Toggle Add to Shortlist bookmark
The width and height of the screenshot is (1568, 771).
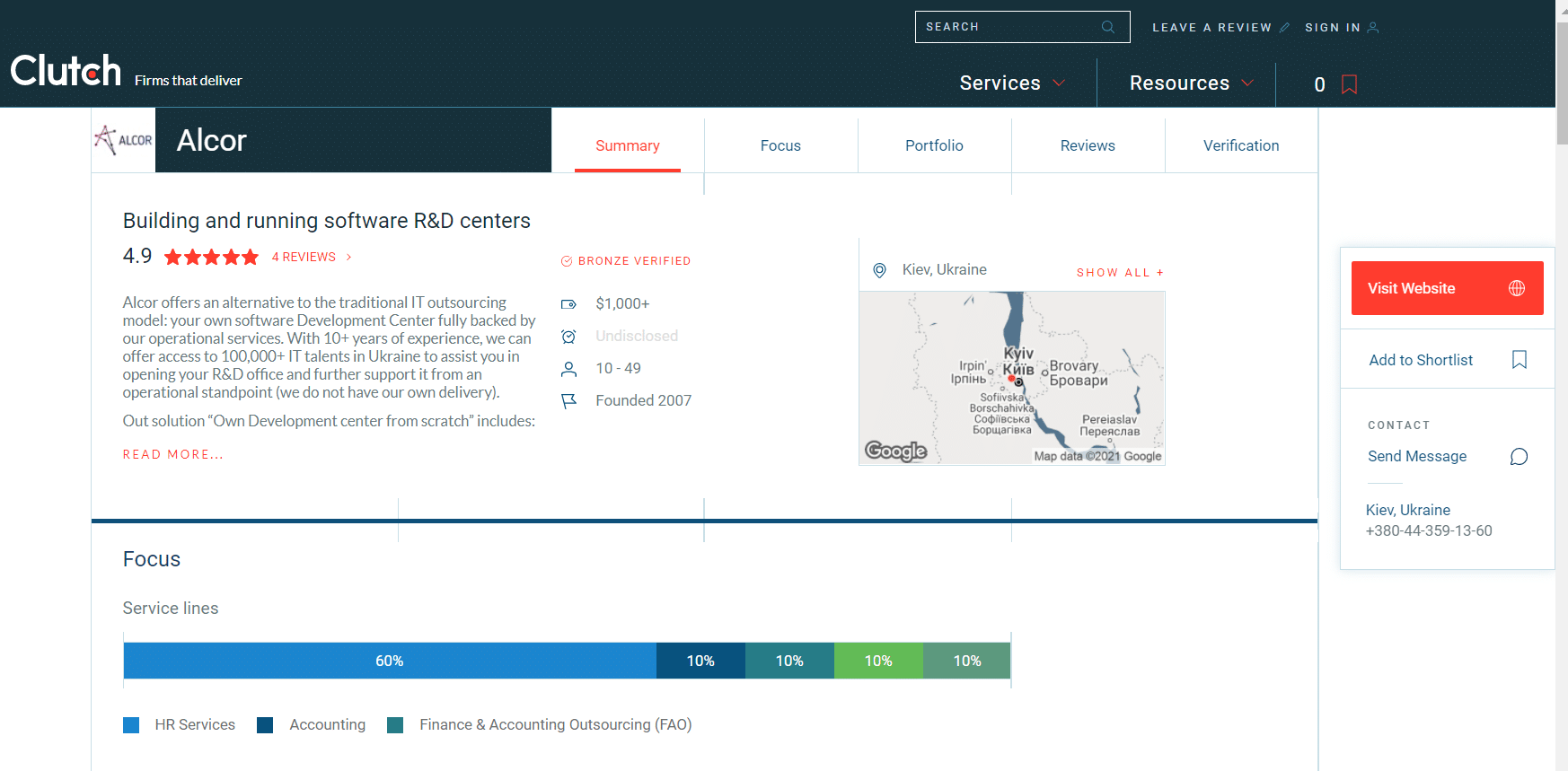click(1519, 360)
